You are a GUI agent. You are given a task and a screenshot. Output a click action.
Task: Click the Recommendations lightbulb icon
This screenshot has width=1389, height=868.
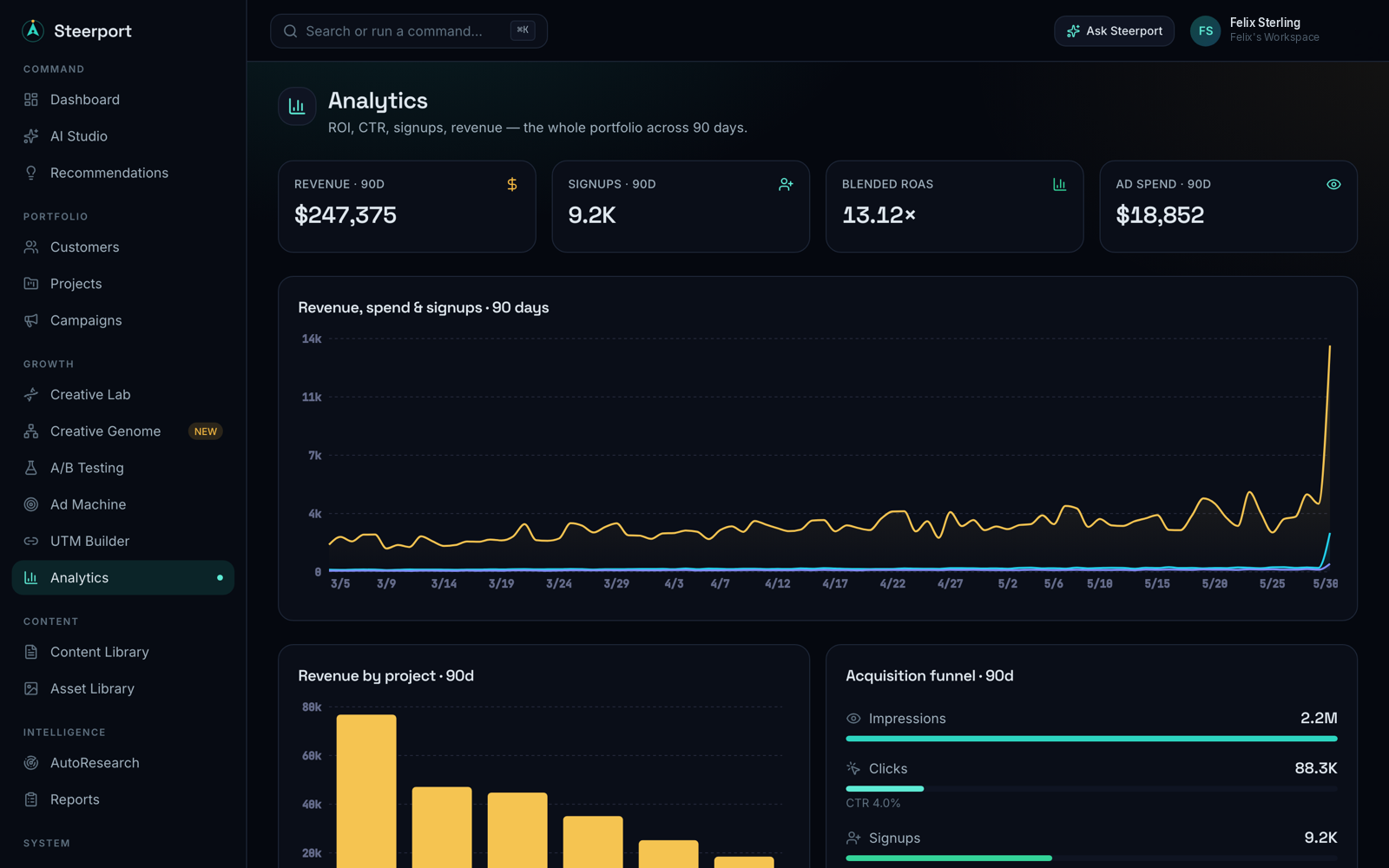coord(31,173)
